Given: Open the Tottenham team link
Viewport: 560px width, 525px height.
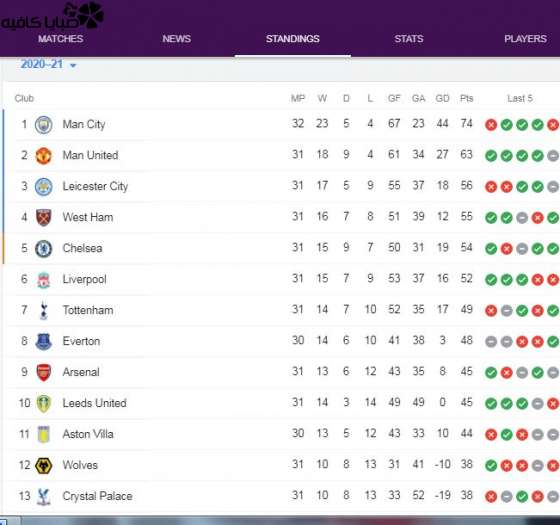Looking at the screenshot, I should click(x=88, y=310).
